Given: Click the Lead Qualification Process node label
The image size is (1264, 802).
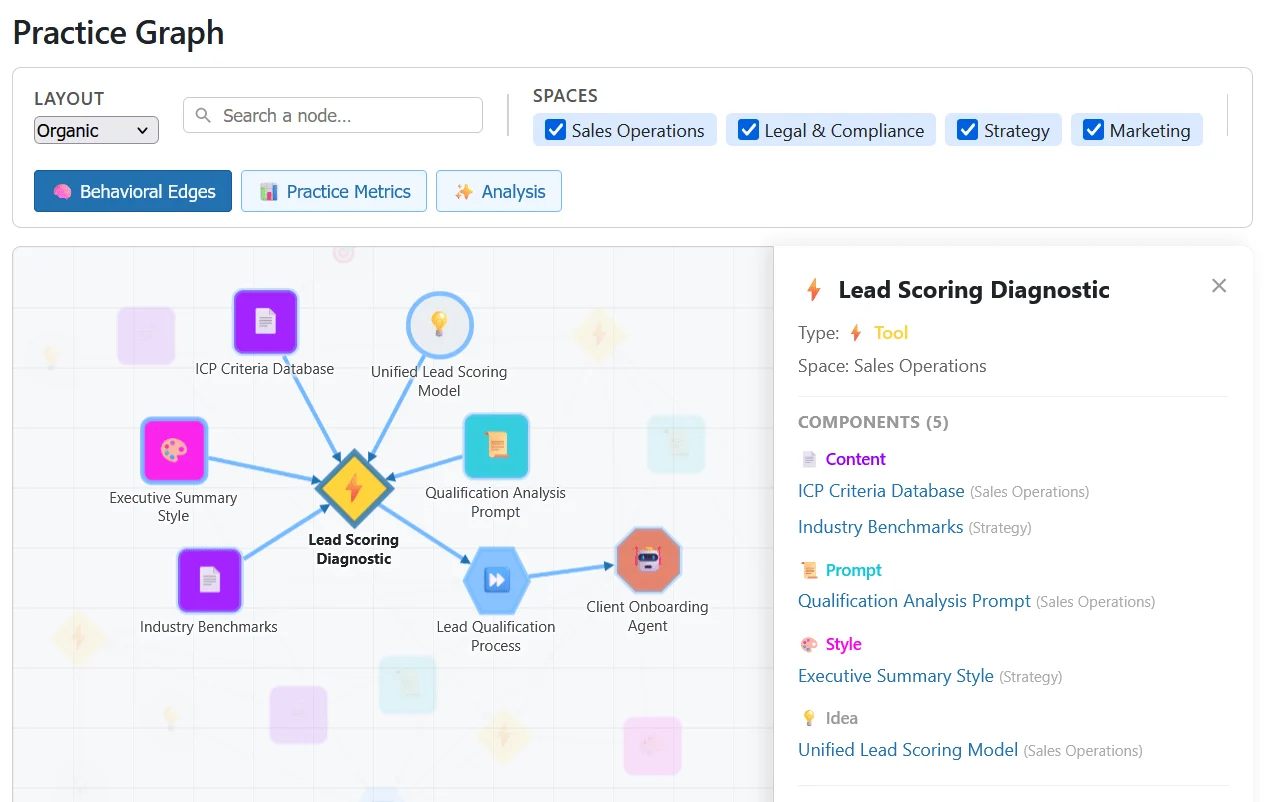Looking at the screenshot, I should point(496,636).
